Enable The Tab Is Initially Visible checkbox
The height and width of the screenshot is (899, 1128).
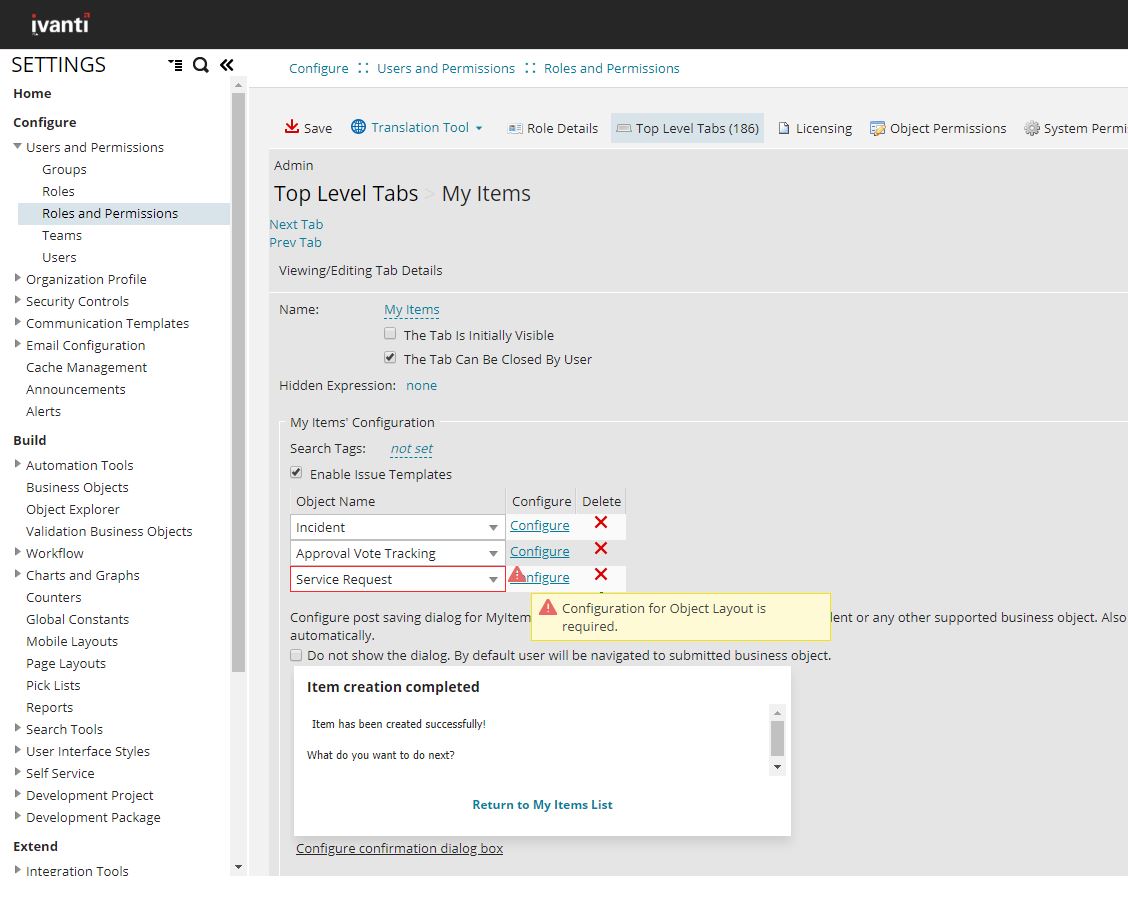point(390,334)
